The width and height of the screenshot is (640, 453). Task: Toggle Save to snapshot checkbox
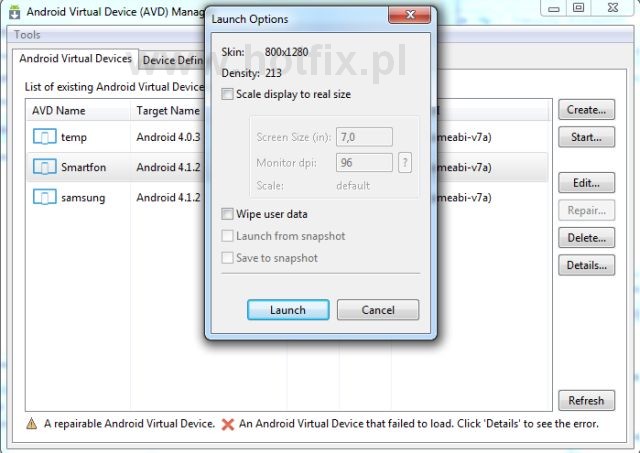pyautogui.click(x=228, y=258)
